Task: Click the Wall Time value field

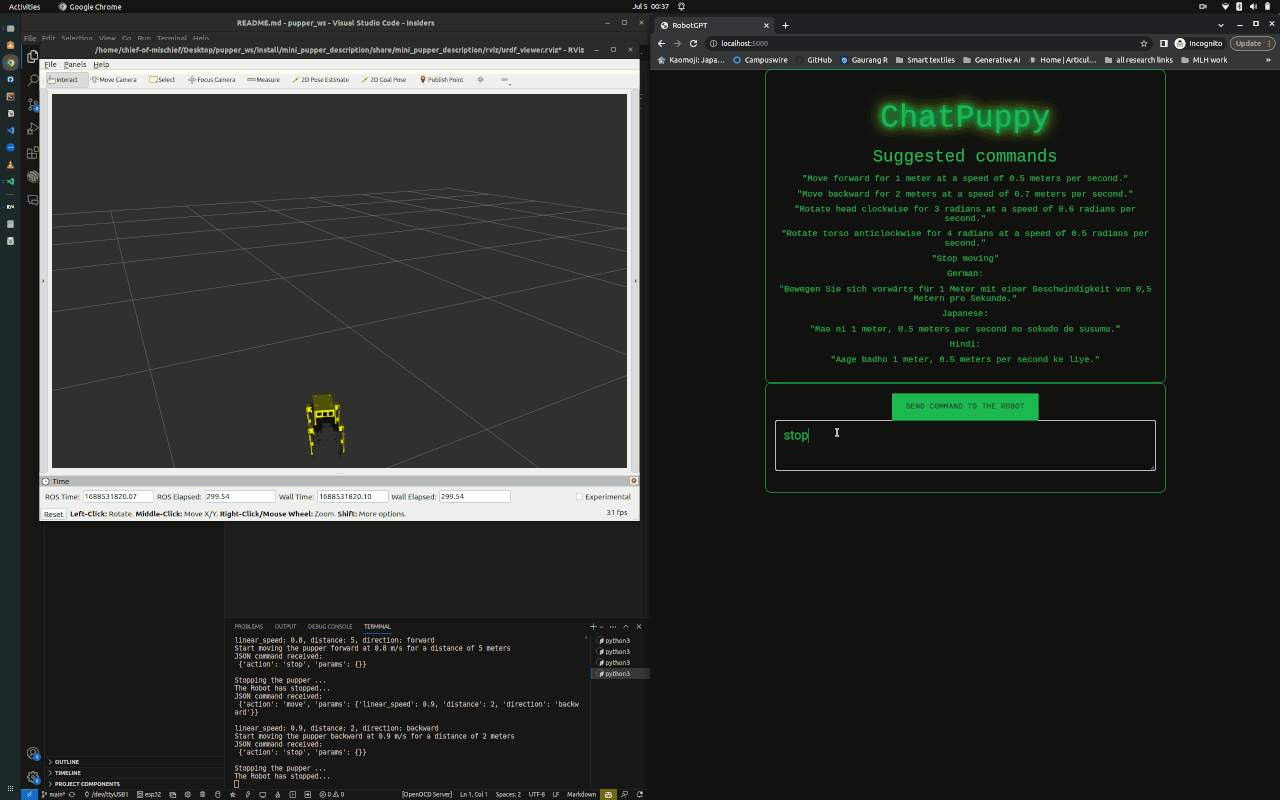Action: (x=352, y=496)
